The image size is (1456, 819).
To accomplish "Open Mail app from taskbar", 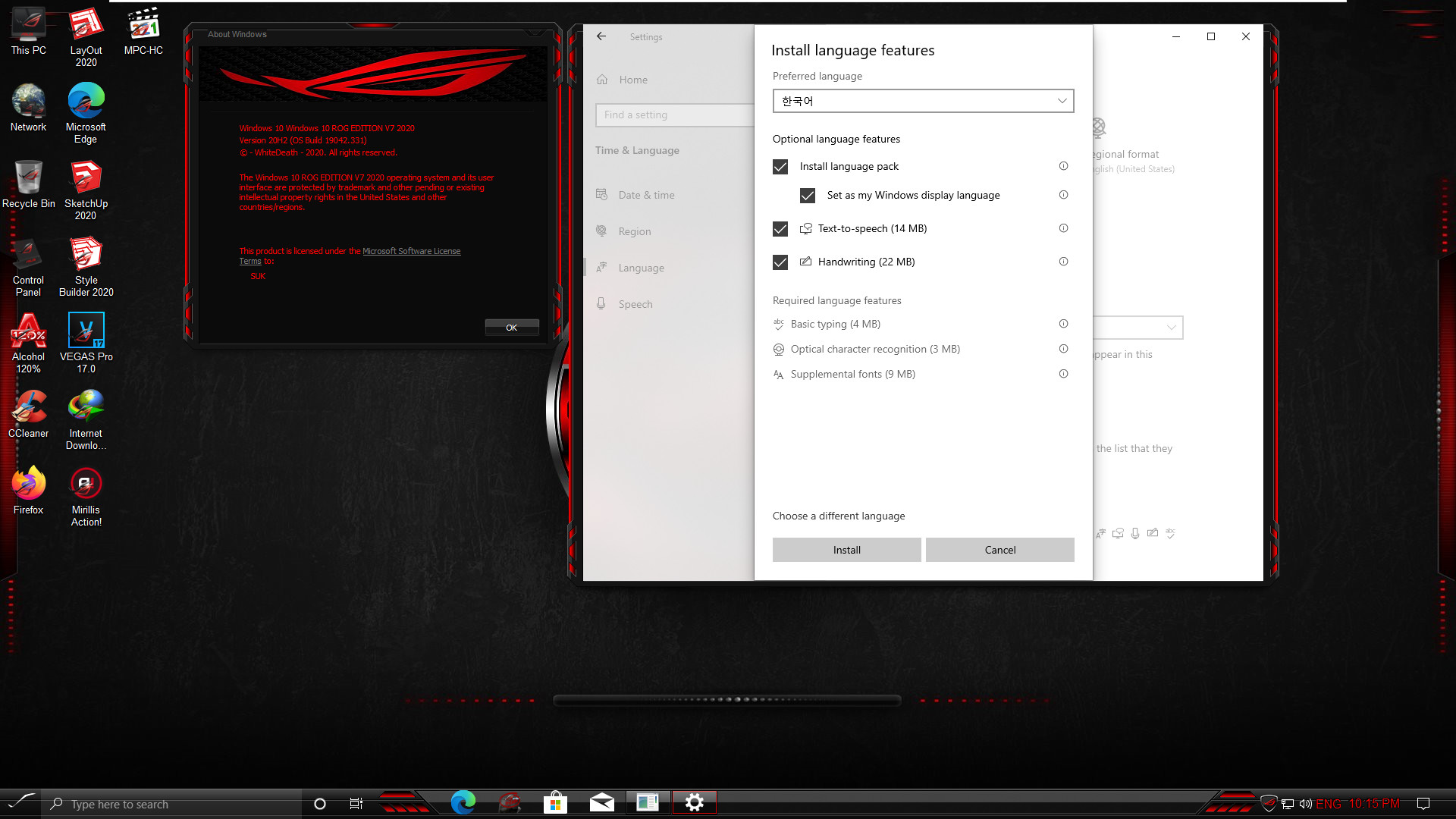I will coord(602,802).
